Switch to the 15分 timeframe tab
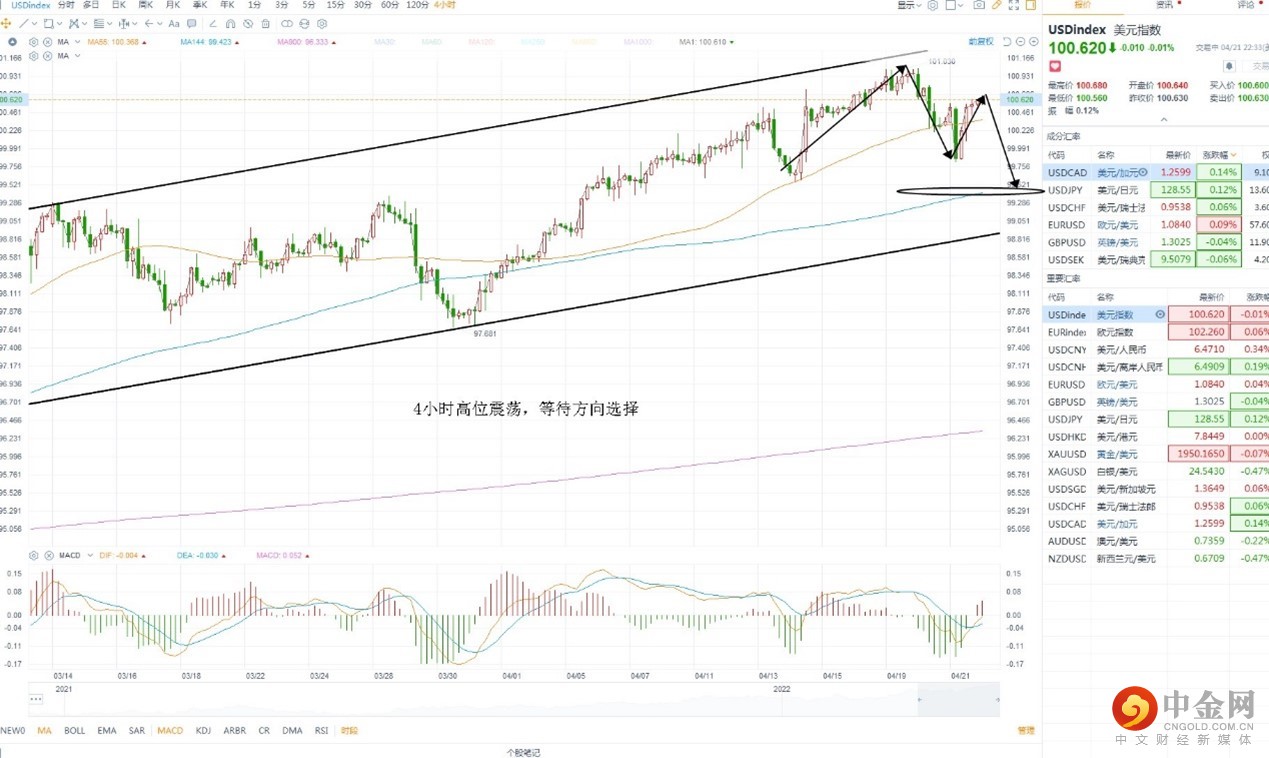This screenshot has width=1269, height=758. 334,5
